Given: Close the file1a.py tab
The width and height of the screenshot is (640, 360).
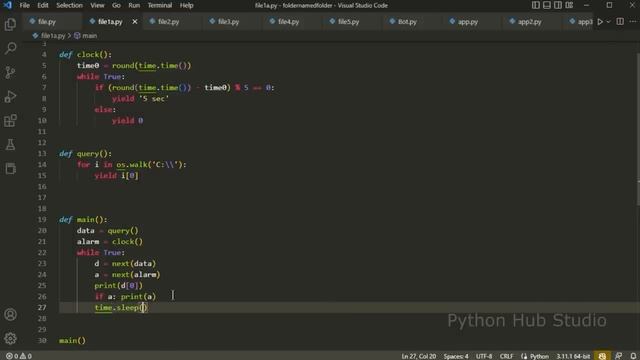Looking at the screenshot, I should [135, 22].
